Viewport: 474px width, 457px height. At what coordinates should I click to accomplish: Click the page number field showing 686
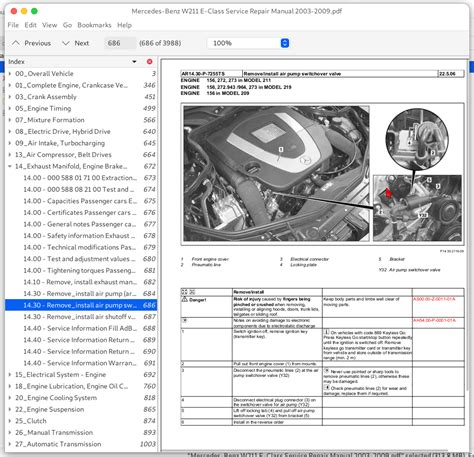pyautogui.click(x=120, y=43)
